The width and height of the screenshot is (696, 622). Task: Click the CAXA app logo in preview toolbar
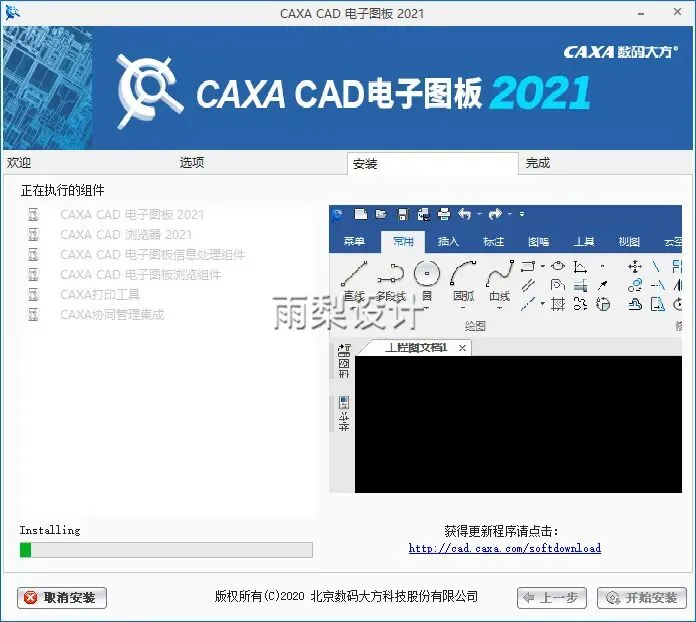(x=338, y=215)
